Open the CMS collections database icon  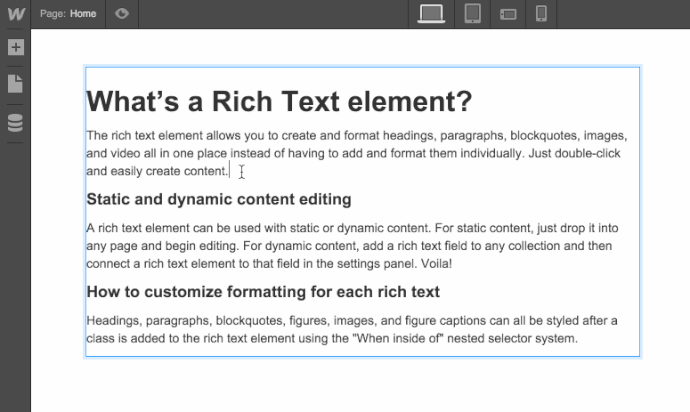click(x=15, y=123)
